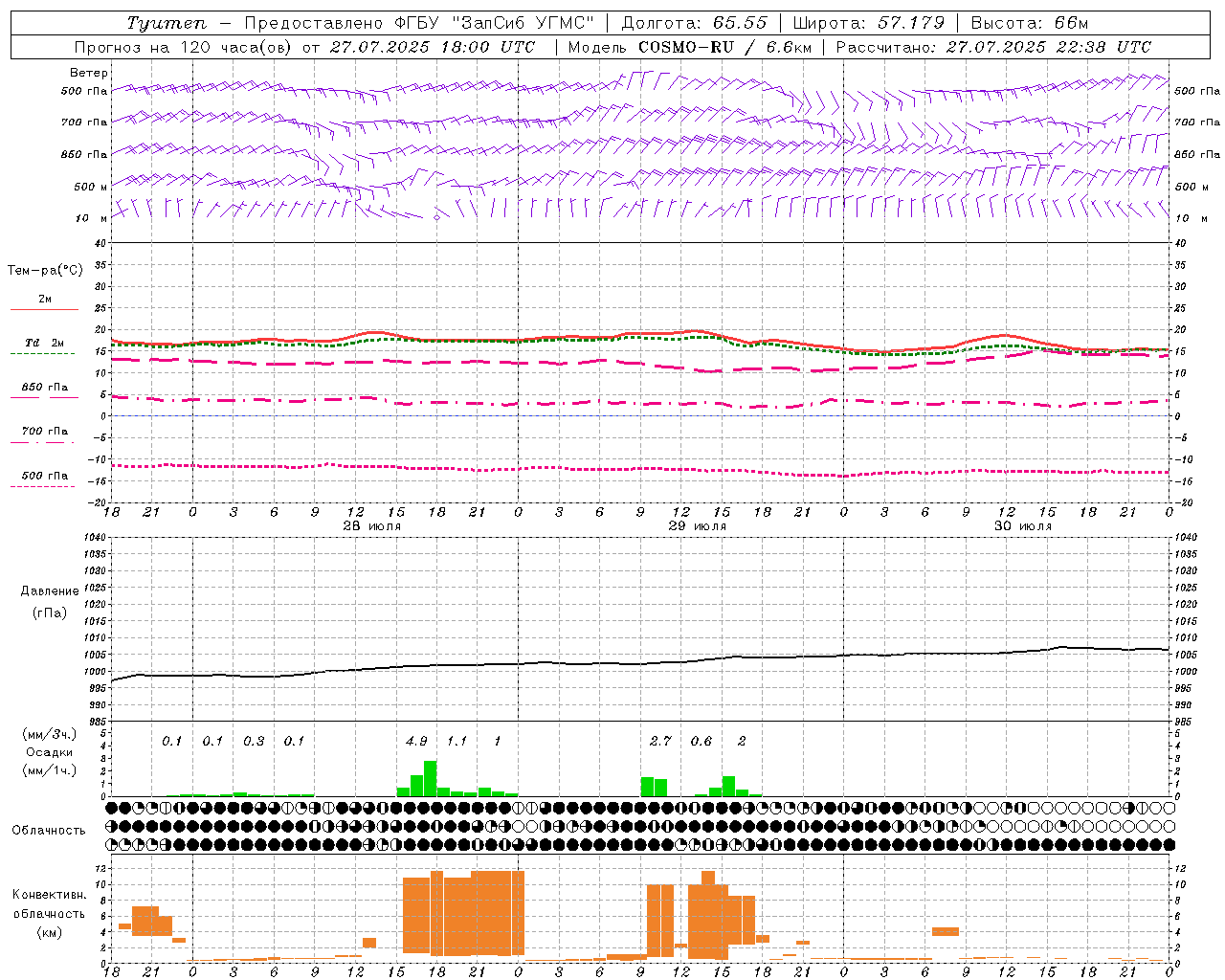Click the Широта: 57.179 header field
Screen dimensions: 1225x980
pyautogui.click(x=869, y=23)
